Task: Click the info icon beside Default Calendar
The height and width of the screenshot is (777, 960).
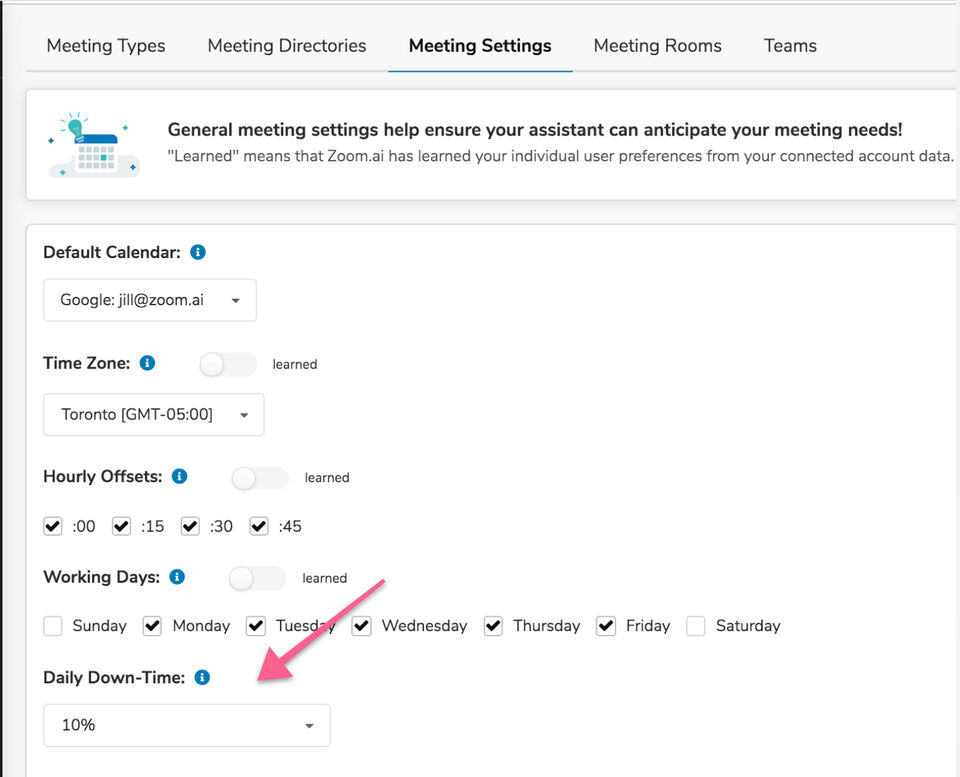Action: tap(198, 252)
